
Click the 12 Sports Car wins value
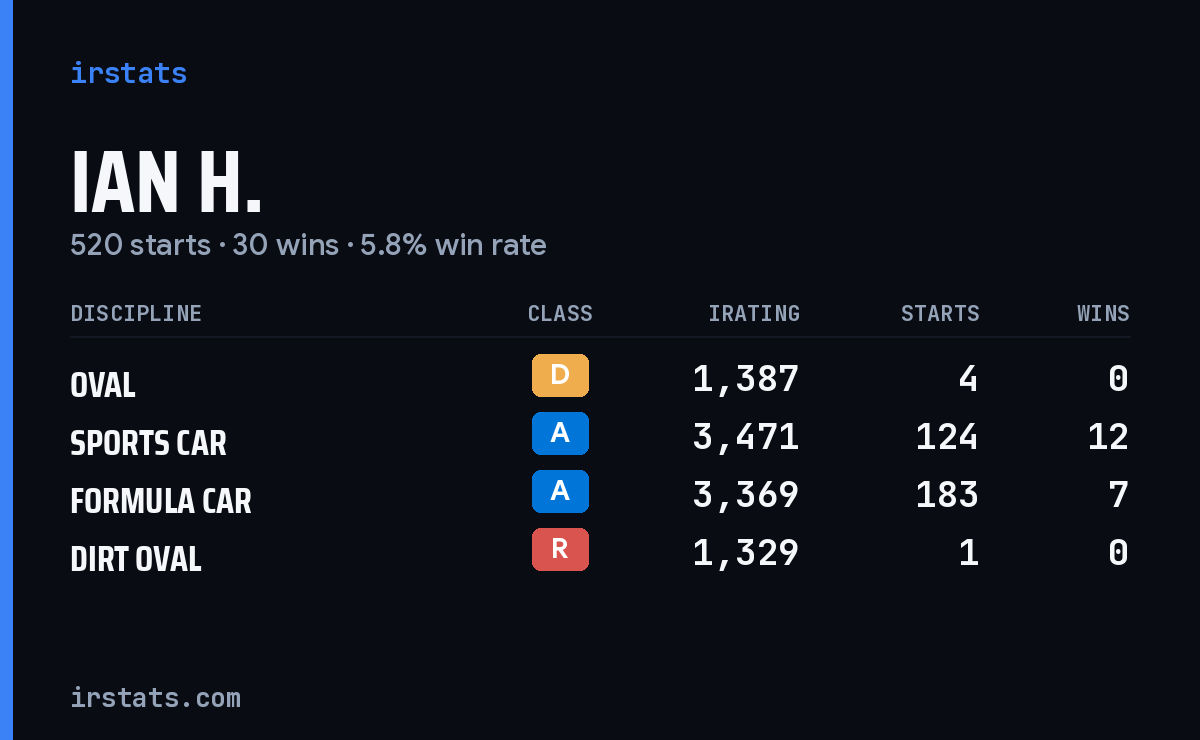1108,437
